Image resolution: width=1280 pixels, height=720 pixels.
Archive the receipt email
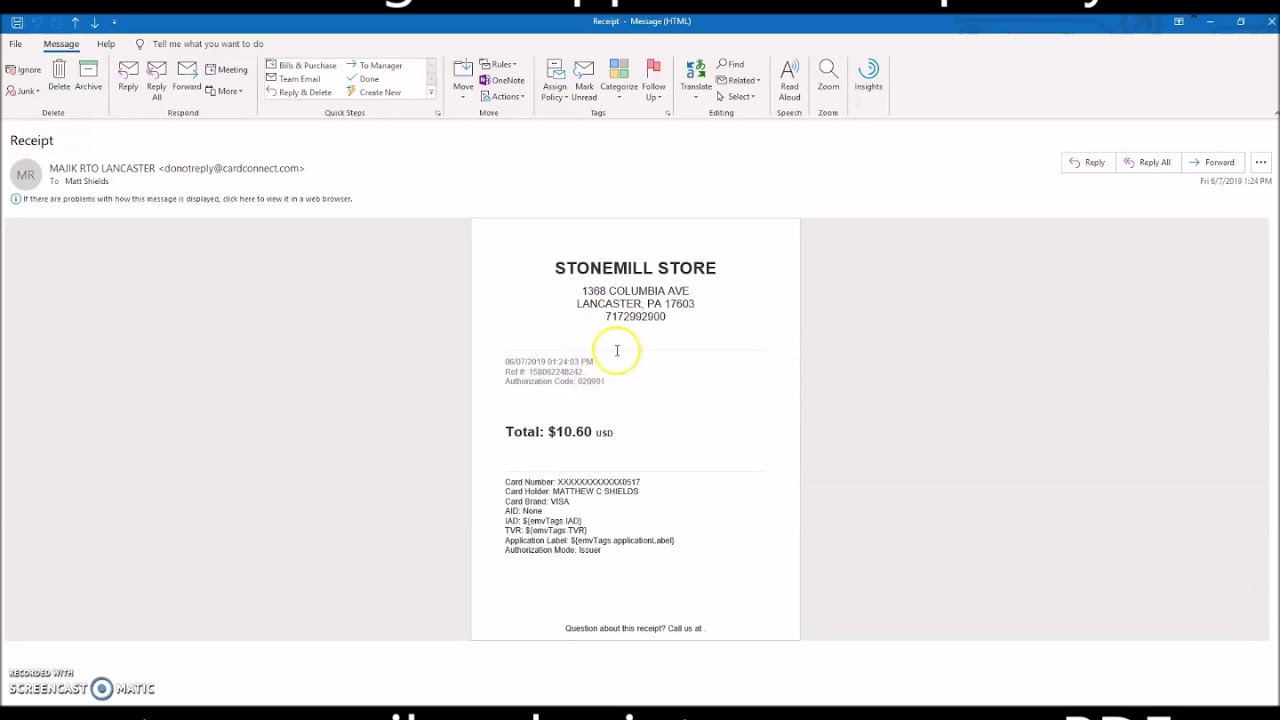point(88,76)
